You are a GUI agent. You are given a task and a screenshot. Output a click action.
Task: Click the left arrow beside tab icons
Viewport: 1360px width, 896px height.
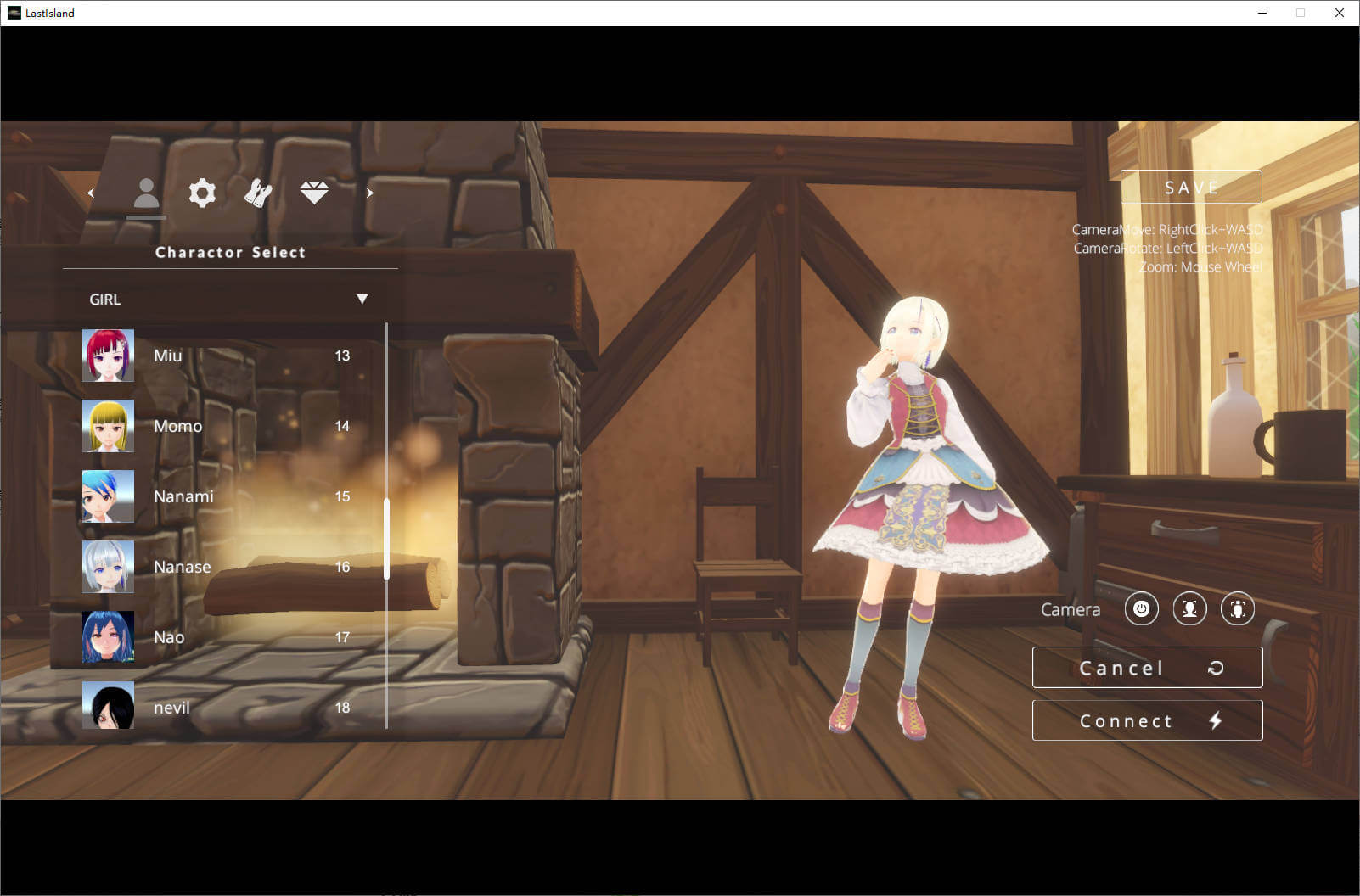(91, 193)
